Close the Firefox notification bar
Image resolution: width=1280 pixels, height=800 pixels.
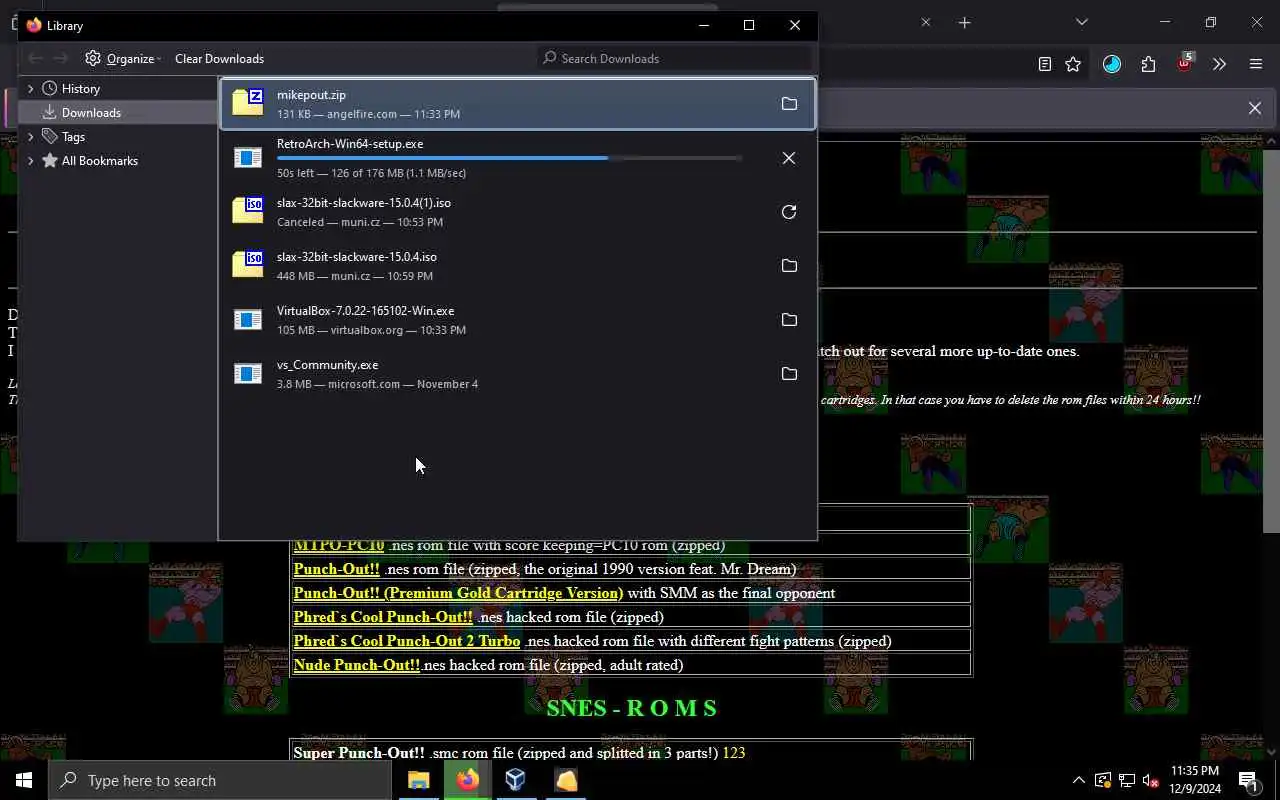(x=1255, y=108)
